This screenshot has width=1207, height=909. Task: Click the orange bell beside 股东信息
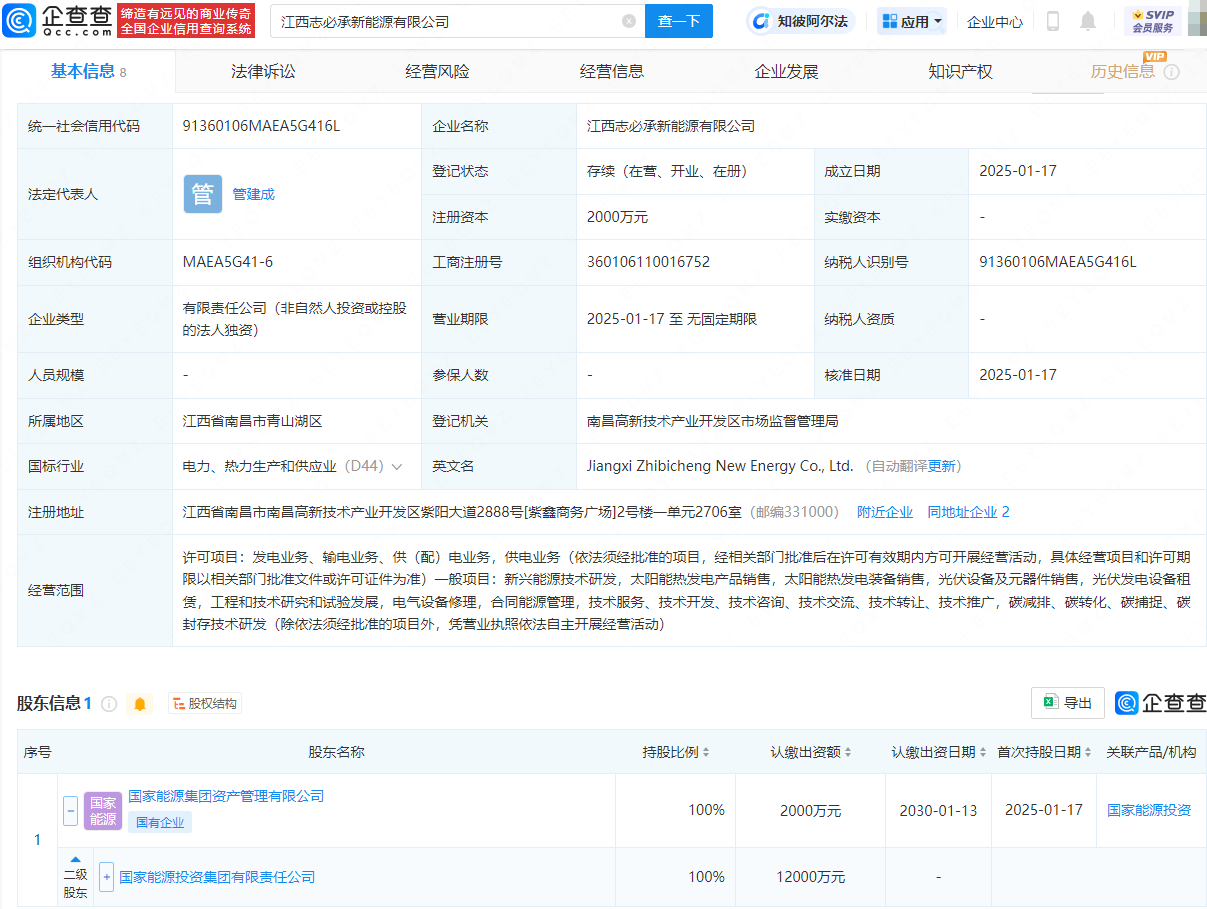[x=140, y=704]
